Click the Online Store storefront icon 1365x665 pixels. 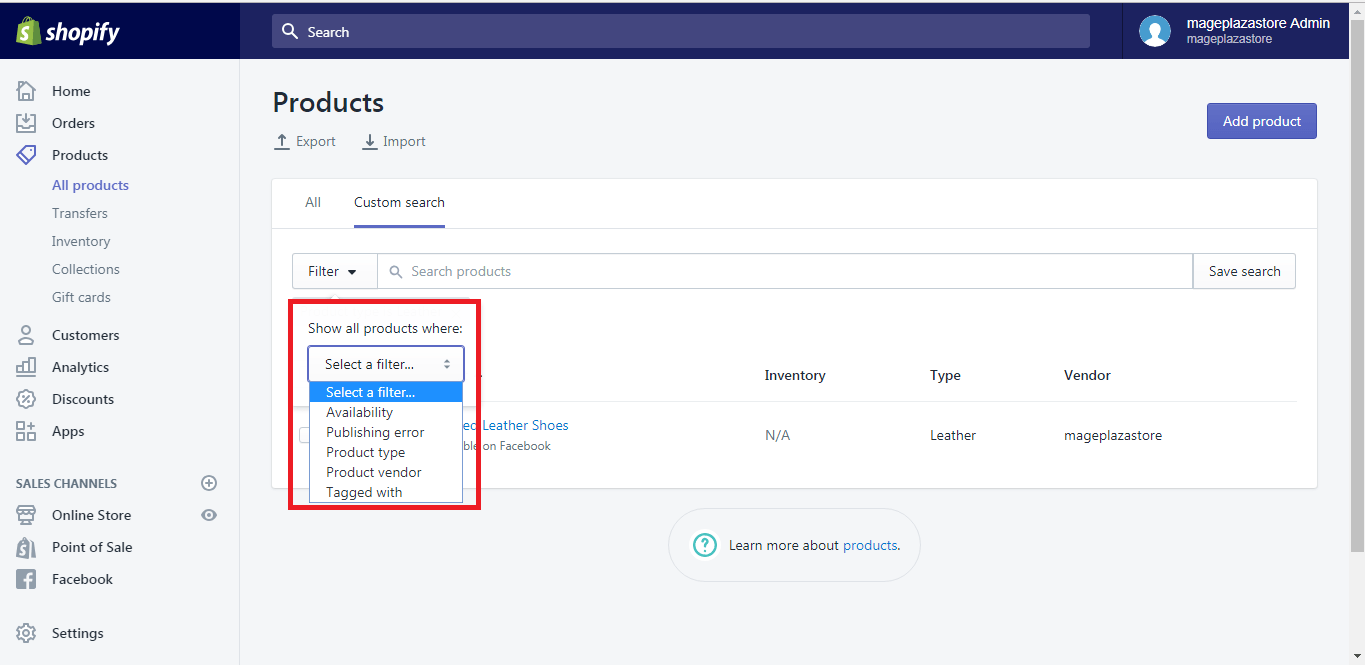28,514
